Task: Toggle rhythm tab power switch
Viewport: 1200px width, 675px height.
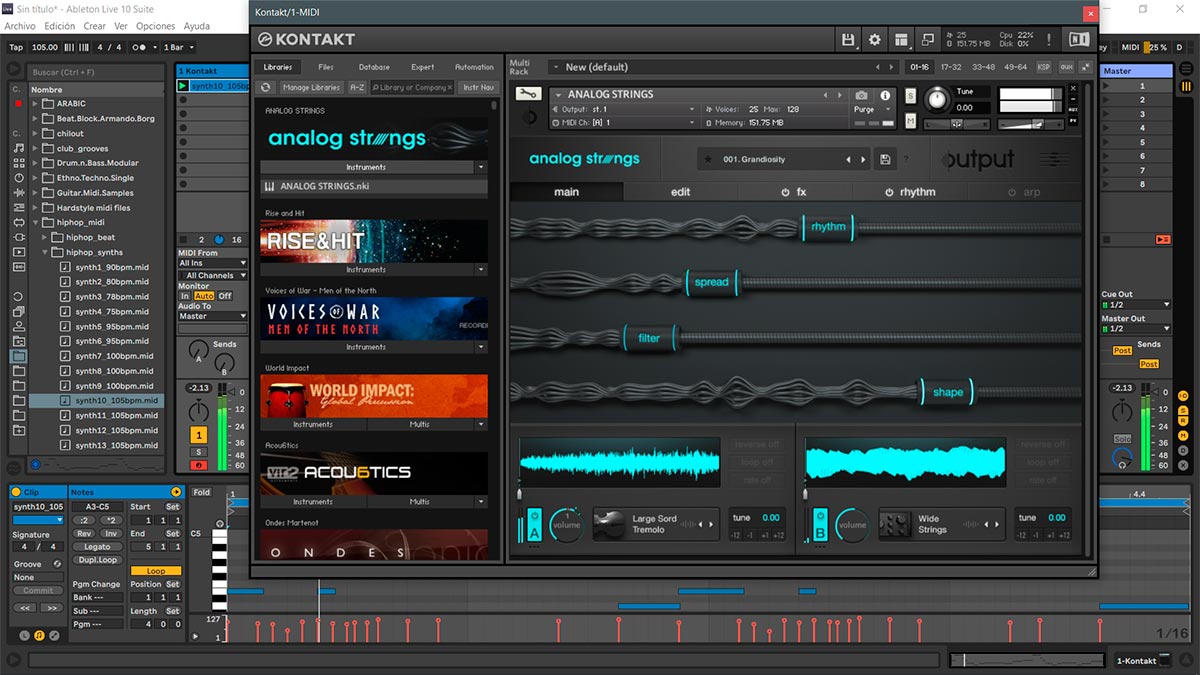Action: coord(889,192)
